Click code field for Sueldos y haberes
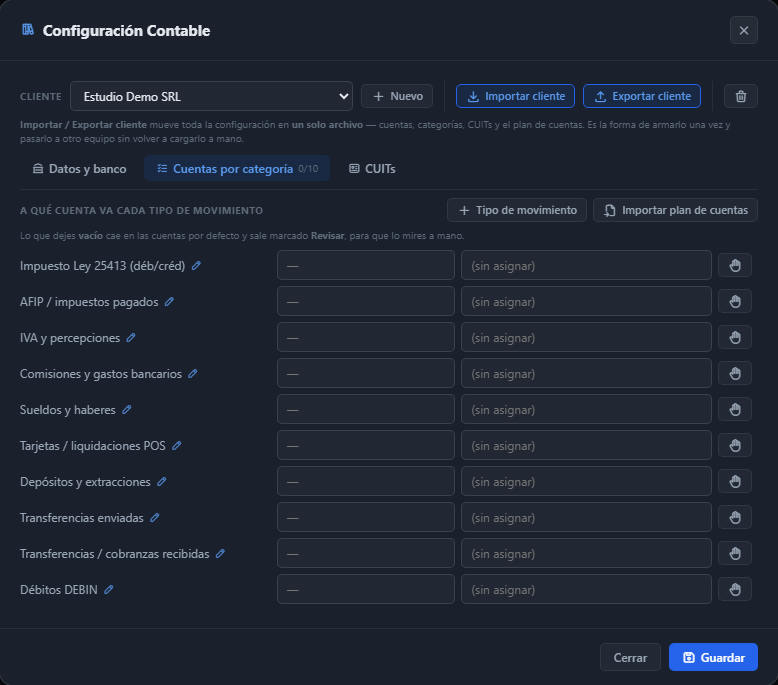Image resolution: width=778 pixels, height=685 pixels. (x=366, y=409)
